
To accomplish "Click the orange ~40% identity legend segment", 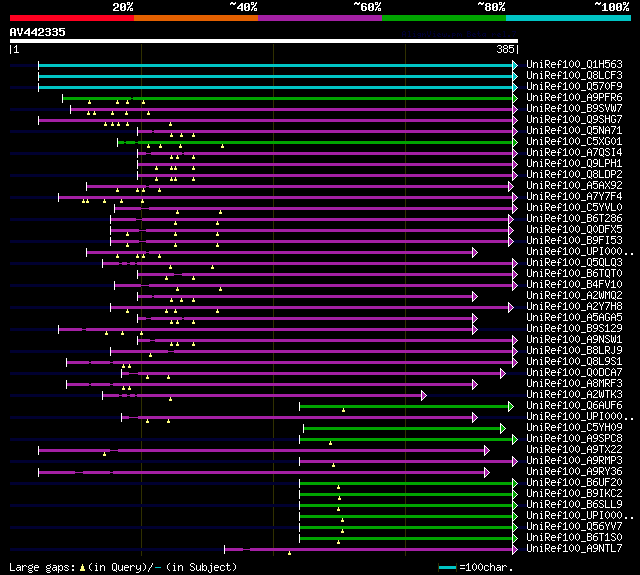I will point(196,18).
